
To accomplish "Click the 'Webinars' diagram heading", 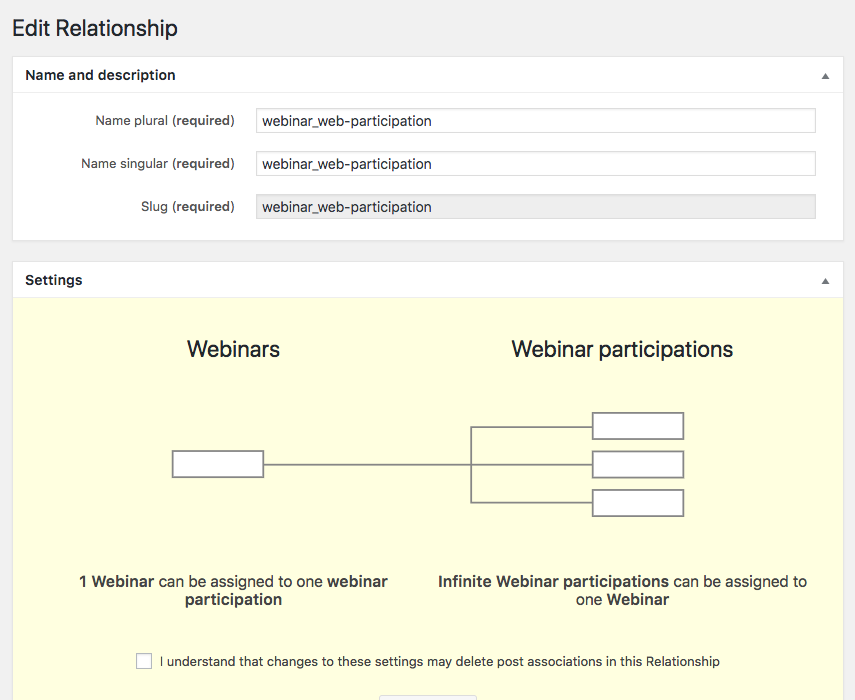I will (x=233, y=349).
